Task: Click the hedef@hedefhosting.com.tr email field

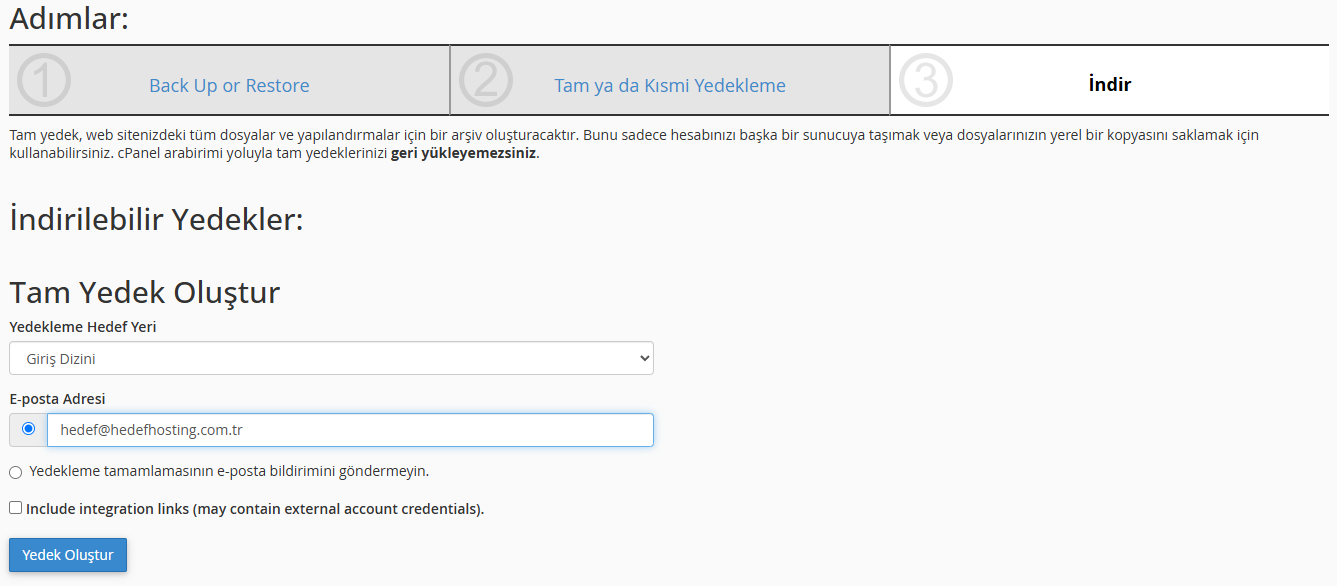Action: [x=350, y=430]
